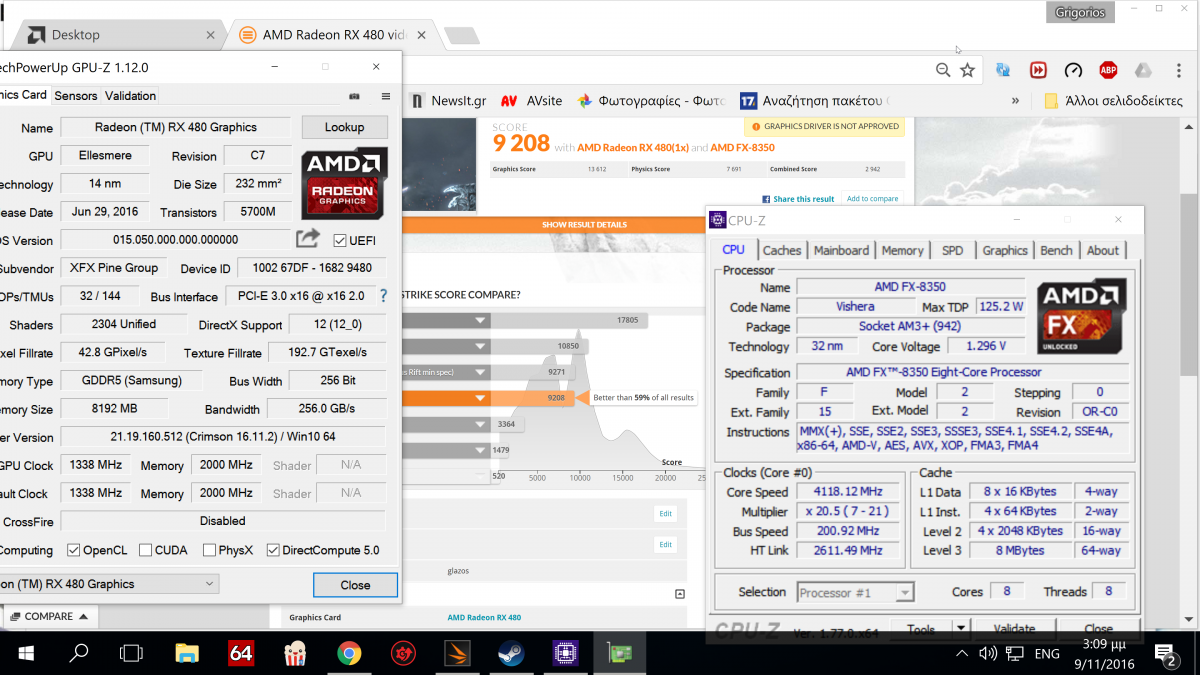Viewport: 1200px width, 675px height.
Task: Expand the COMPARE panel arrow
Action: click(84, 617)
